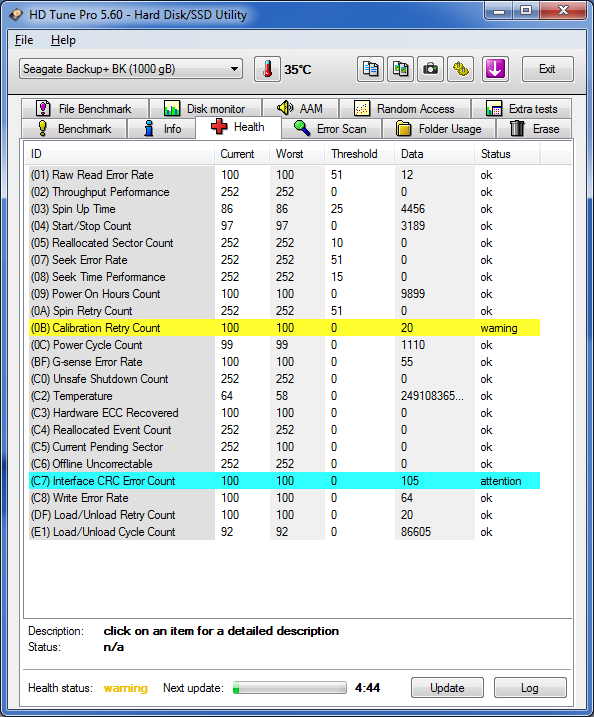Switch to the Error Scan tab

click(x=331, y=128)
